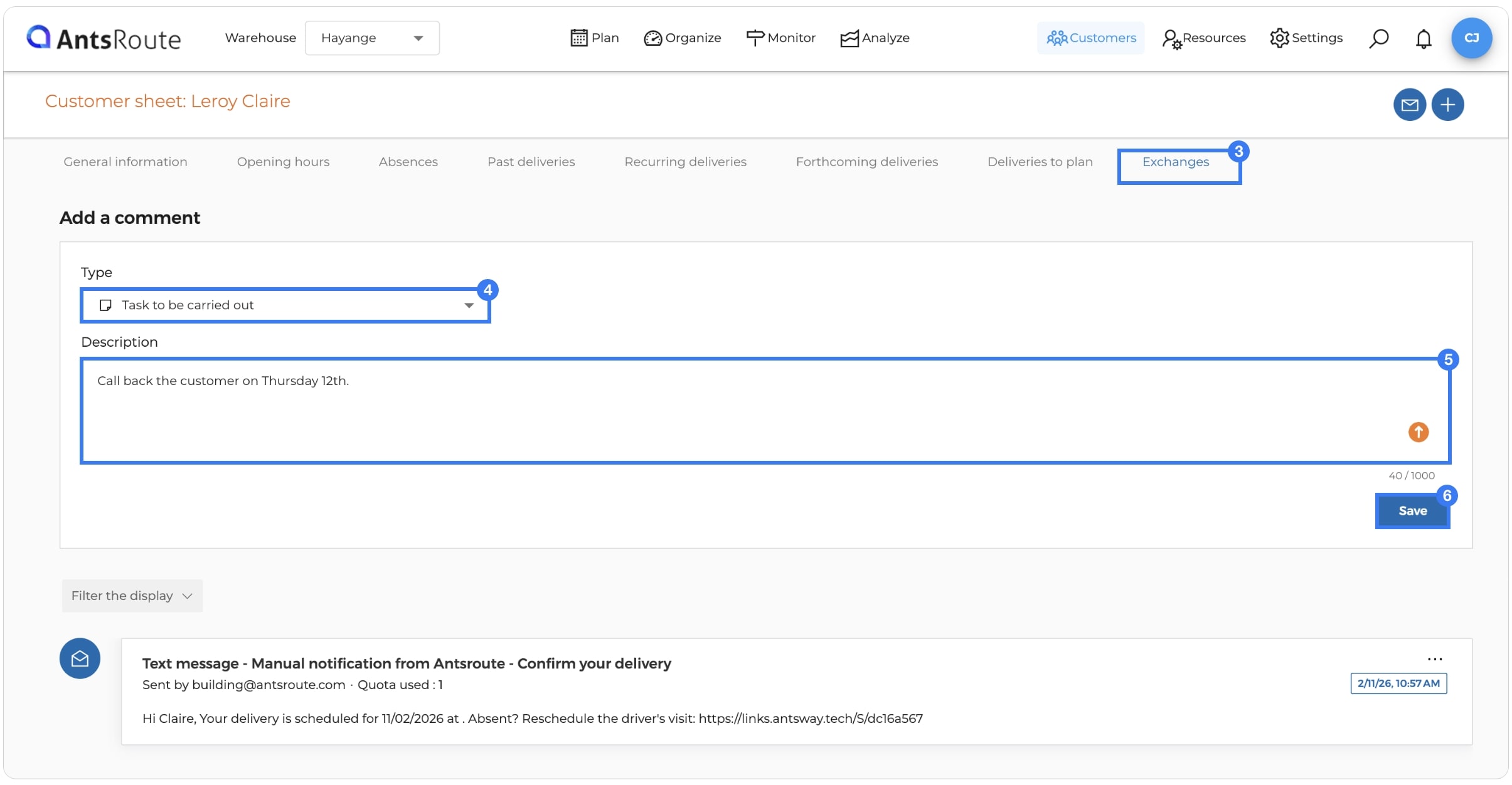Click the AntsRoute logo
Screen dimensions: 1512x785
tap(104, 38)
